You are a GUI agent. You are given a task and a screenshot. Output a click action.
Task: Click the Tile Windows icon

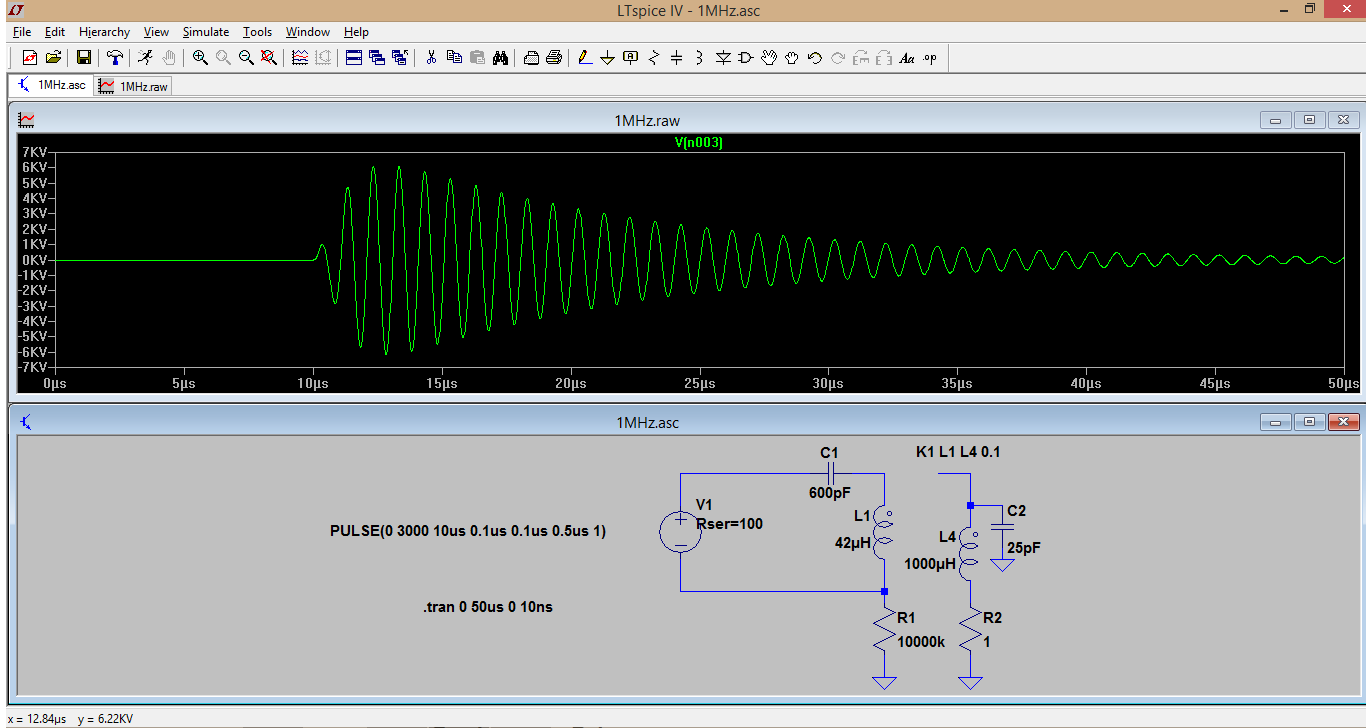coord(354,58)
